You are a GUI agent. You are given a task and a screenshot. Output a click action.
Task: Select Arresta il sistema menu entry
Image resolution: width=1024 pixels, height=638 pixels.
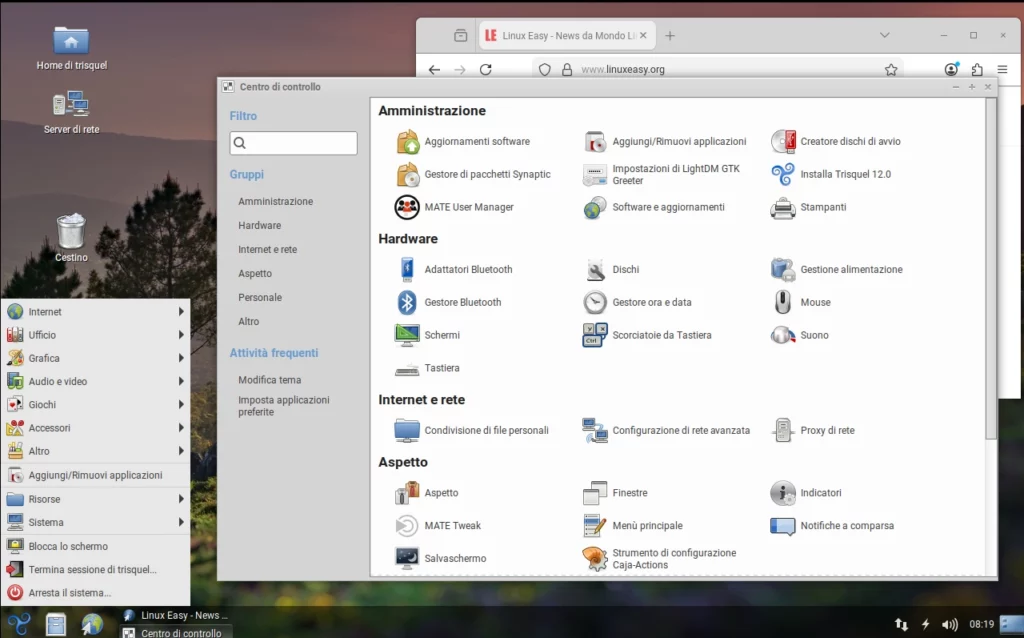[x=70, y=593]
